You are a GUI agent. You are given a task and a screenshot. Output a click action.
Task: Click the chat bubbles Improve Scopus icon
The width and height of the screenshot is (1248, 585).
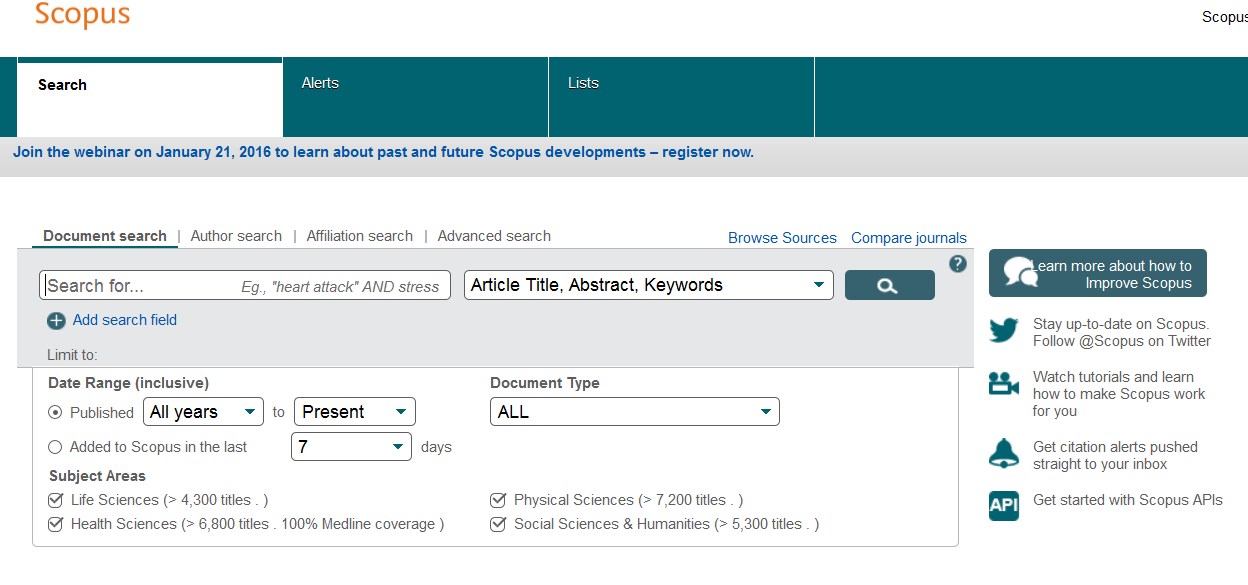pos(1020,273)
